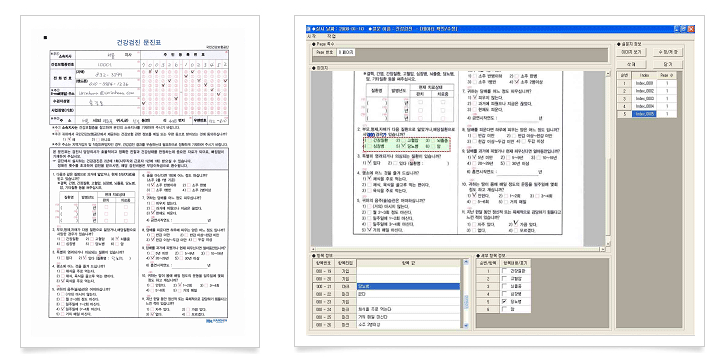Viewport: 727px width, 362px height.
Task: Maximize the data verification window
Action: pyautogui.click(x=684, y=29)
